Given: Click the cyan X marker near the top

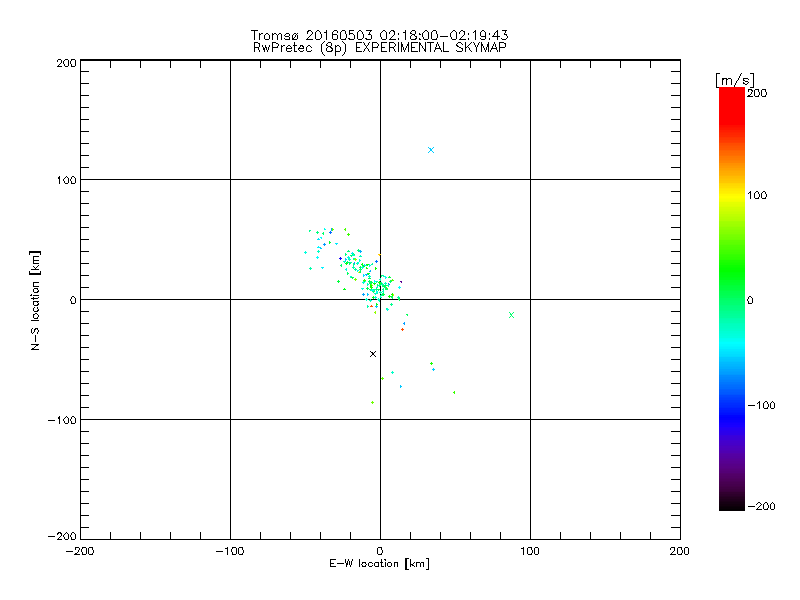Looking at the screenshot, I should click(x=431, y=150).
